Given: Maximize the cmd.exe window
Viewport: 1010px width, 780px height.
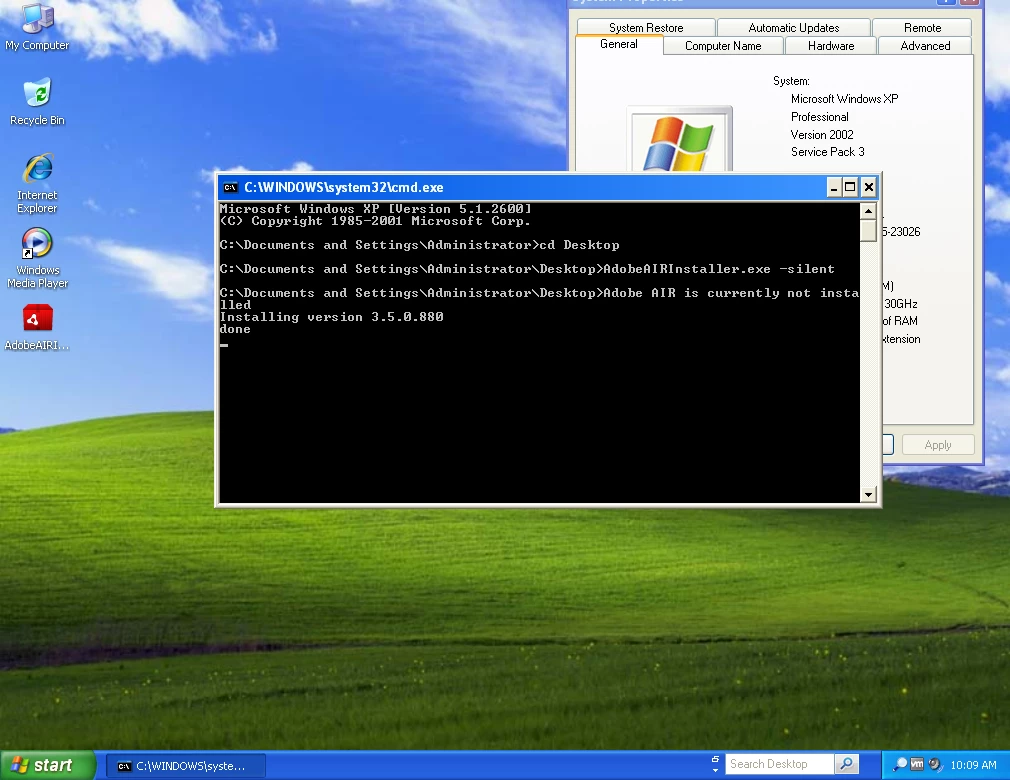Looking at the screenshot, I should (850, 187).
